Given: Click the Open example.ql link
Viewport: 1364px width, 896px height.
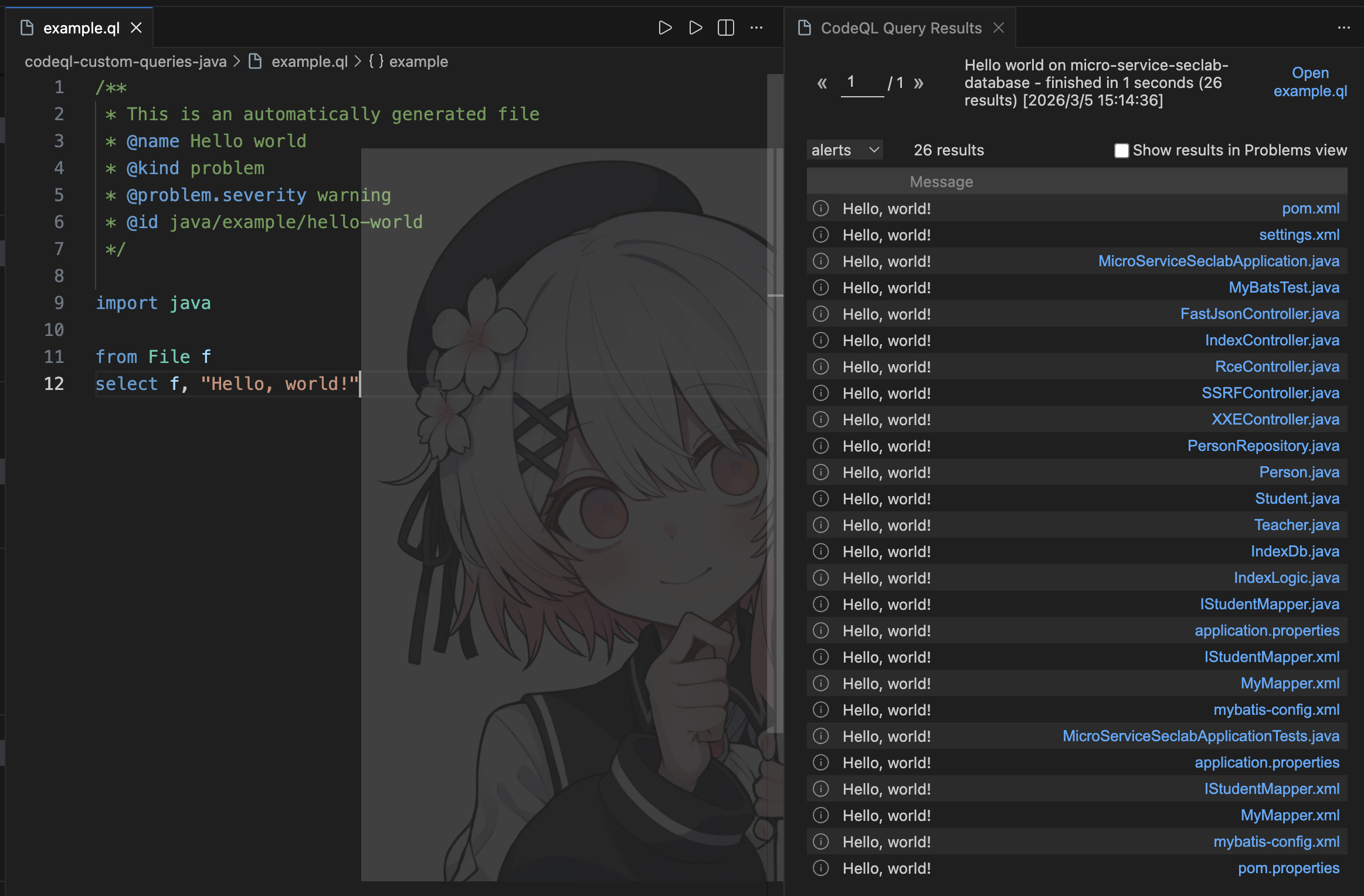Looking at the screenshot, I should pos(1310,82).
